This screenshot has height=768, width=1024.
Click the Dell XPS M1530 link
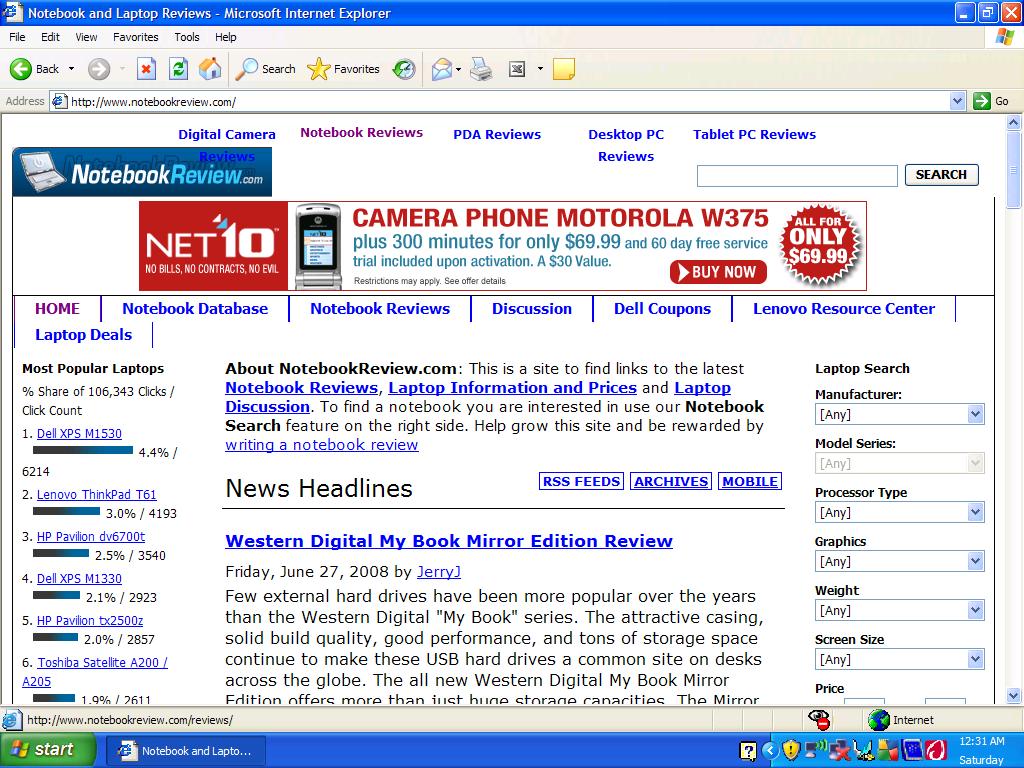coord(79,434)
